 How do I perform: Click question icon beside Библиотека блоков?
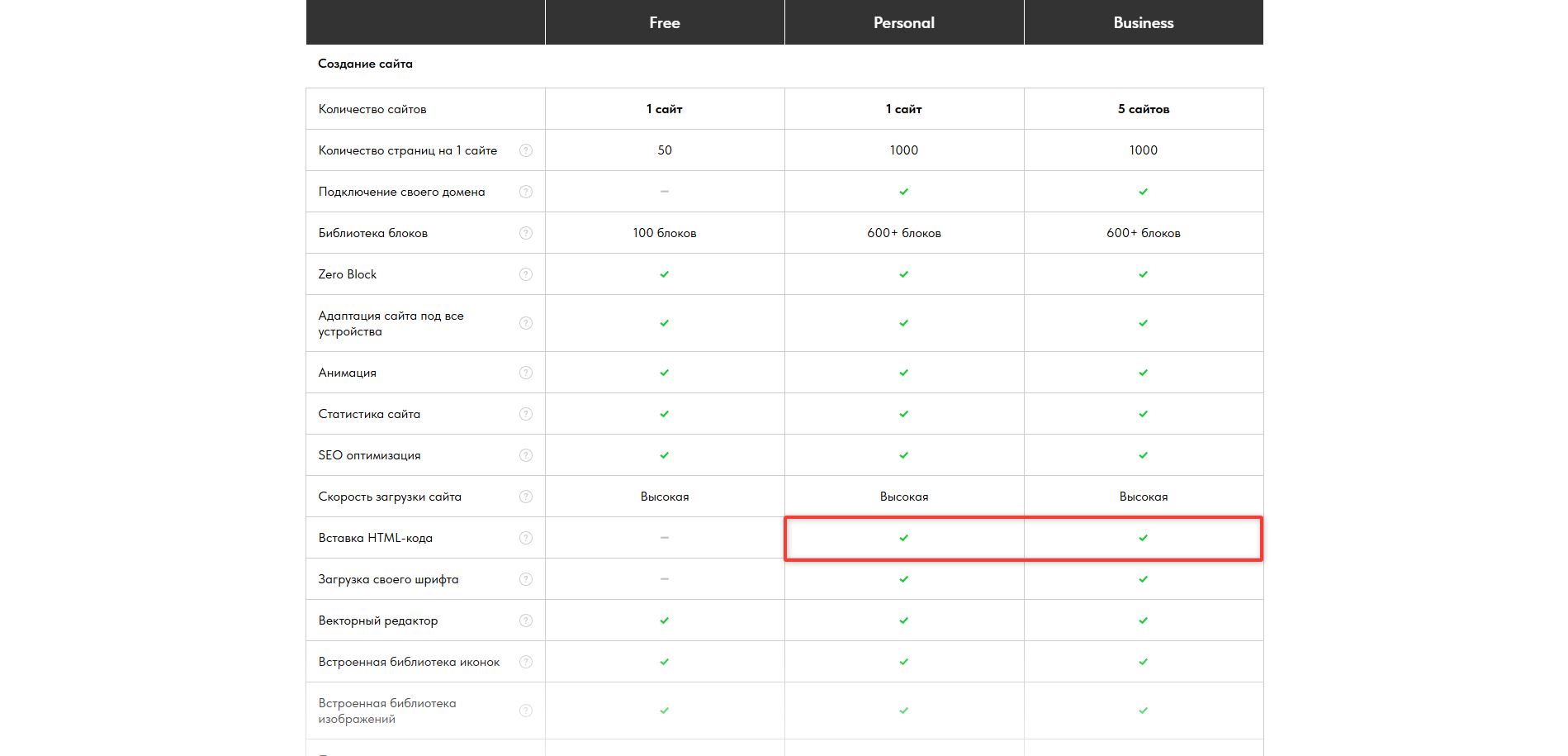pyautogui.click(x=526, y=233)
